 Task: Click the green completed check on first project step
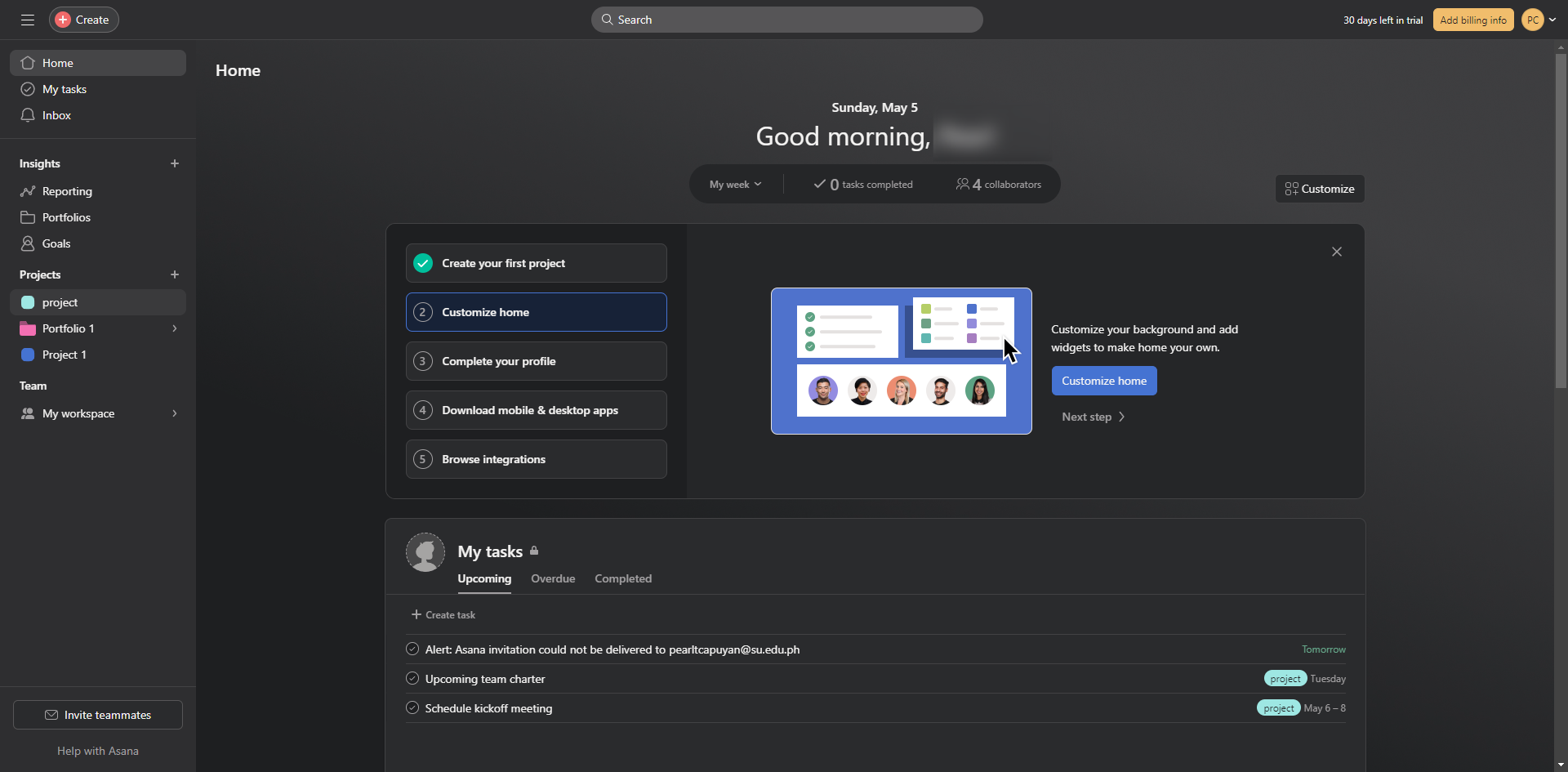(423, 263)
